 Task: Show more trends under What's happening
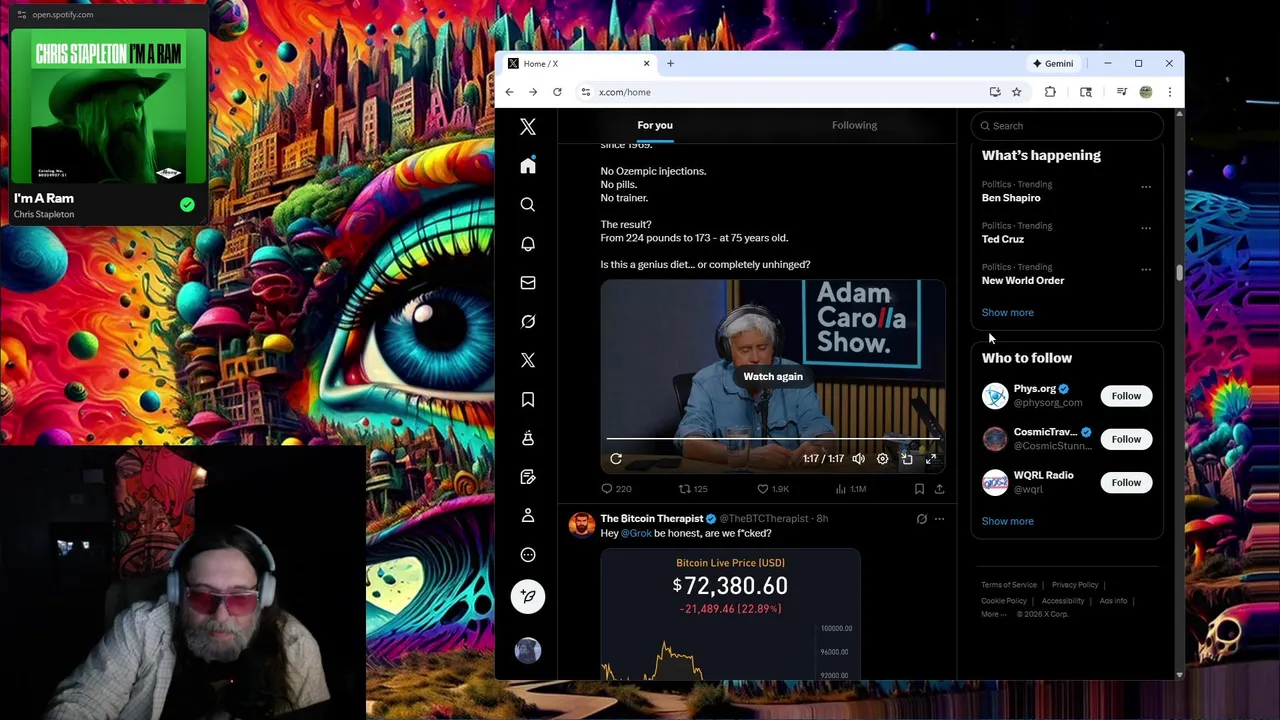(x=1007, y=312)
